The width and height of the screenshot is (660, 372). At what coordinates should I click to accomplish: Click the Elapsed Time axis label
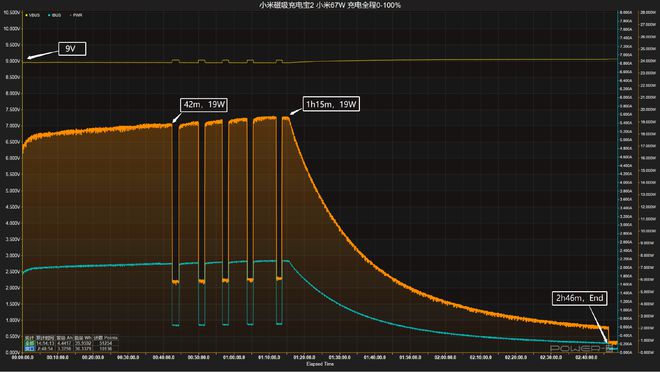[320, 364]
